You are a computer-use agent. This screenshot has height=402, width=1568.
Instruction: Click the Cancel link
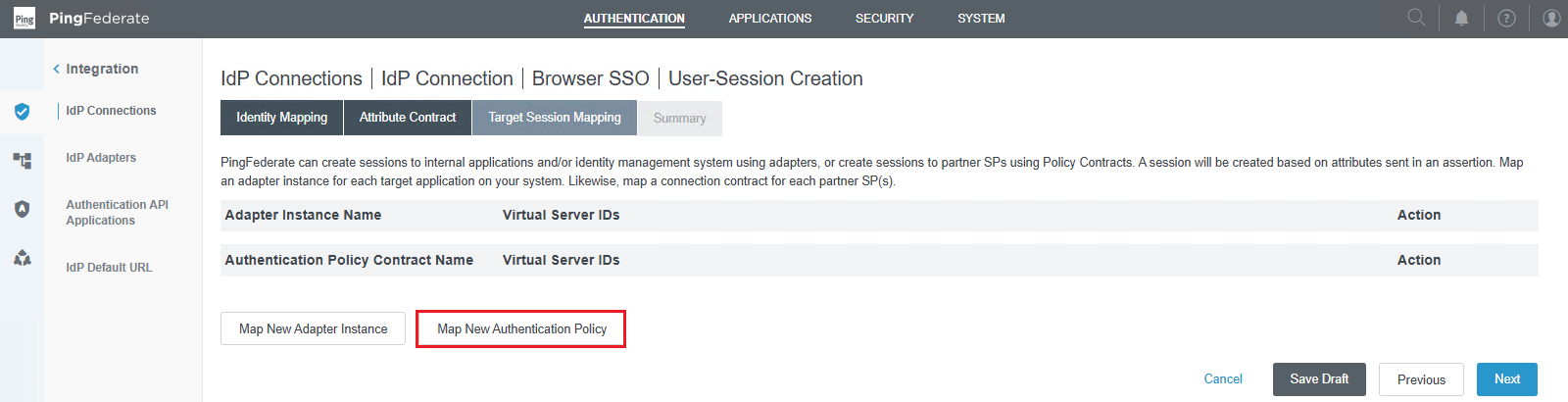(1222, 379)
